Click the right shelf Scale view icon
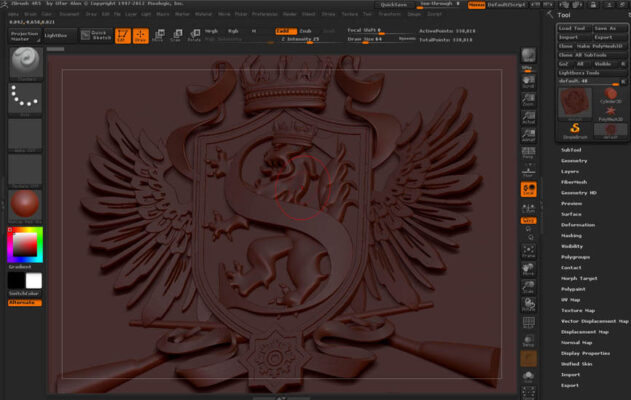631x400 pixels. click(528, 287)
